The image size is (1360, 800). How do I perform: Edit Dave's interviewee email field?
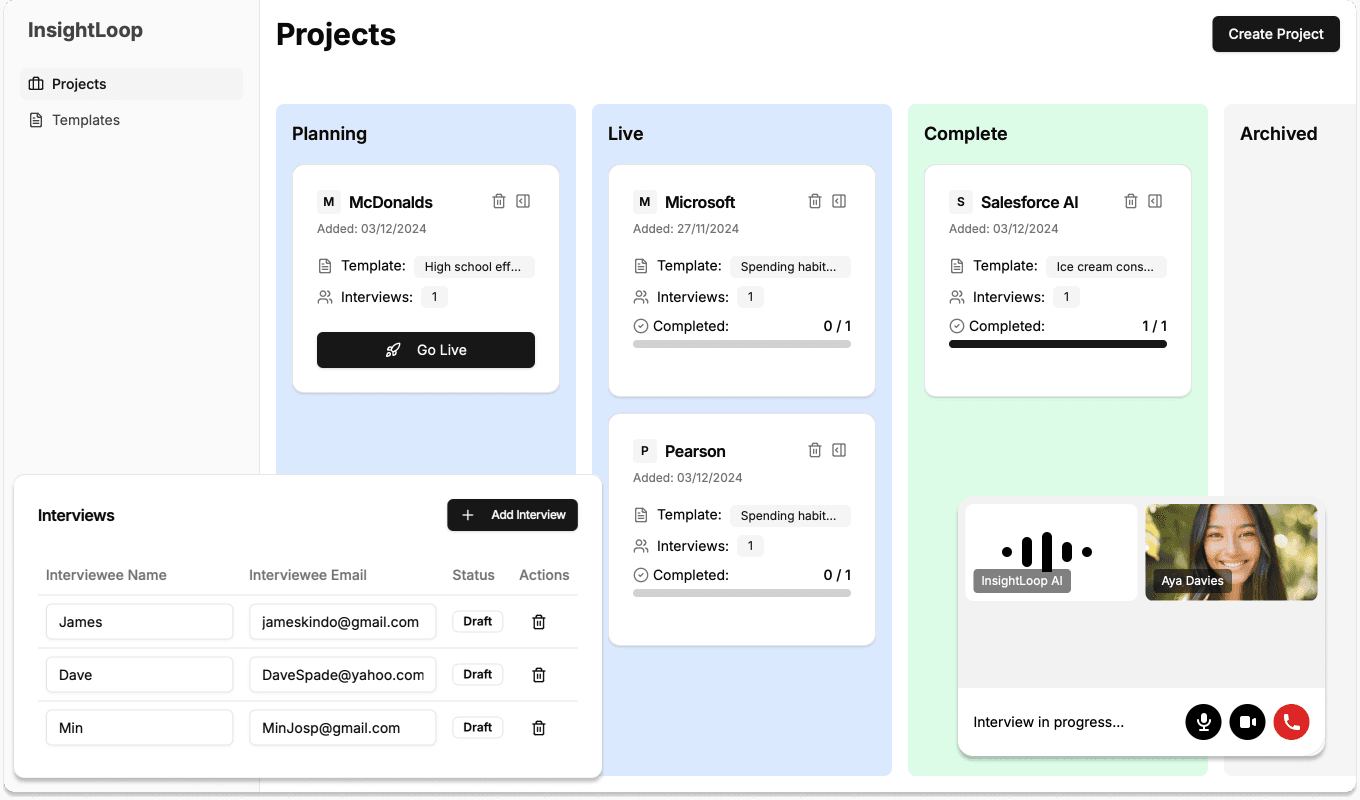click(342, 675)
